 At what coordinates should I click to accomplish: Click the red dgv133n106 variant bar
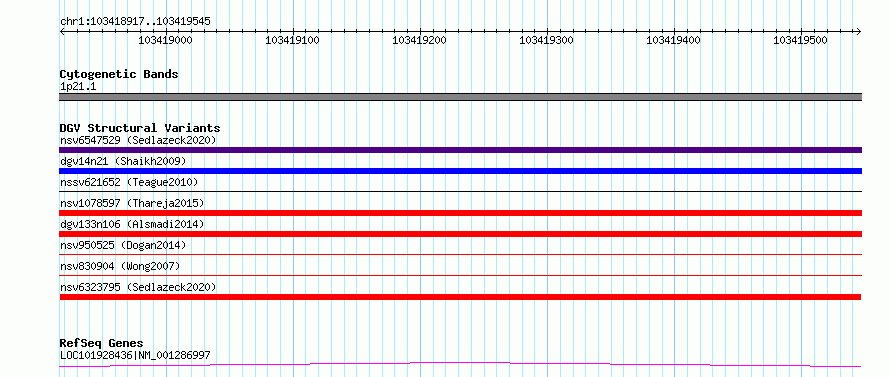tap(460, 234)
